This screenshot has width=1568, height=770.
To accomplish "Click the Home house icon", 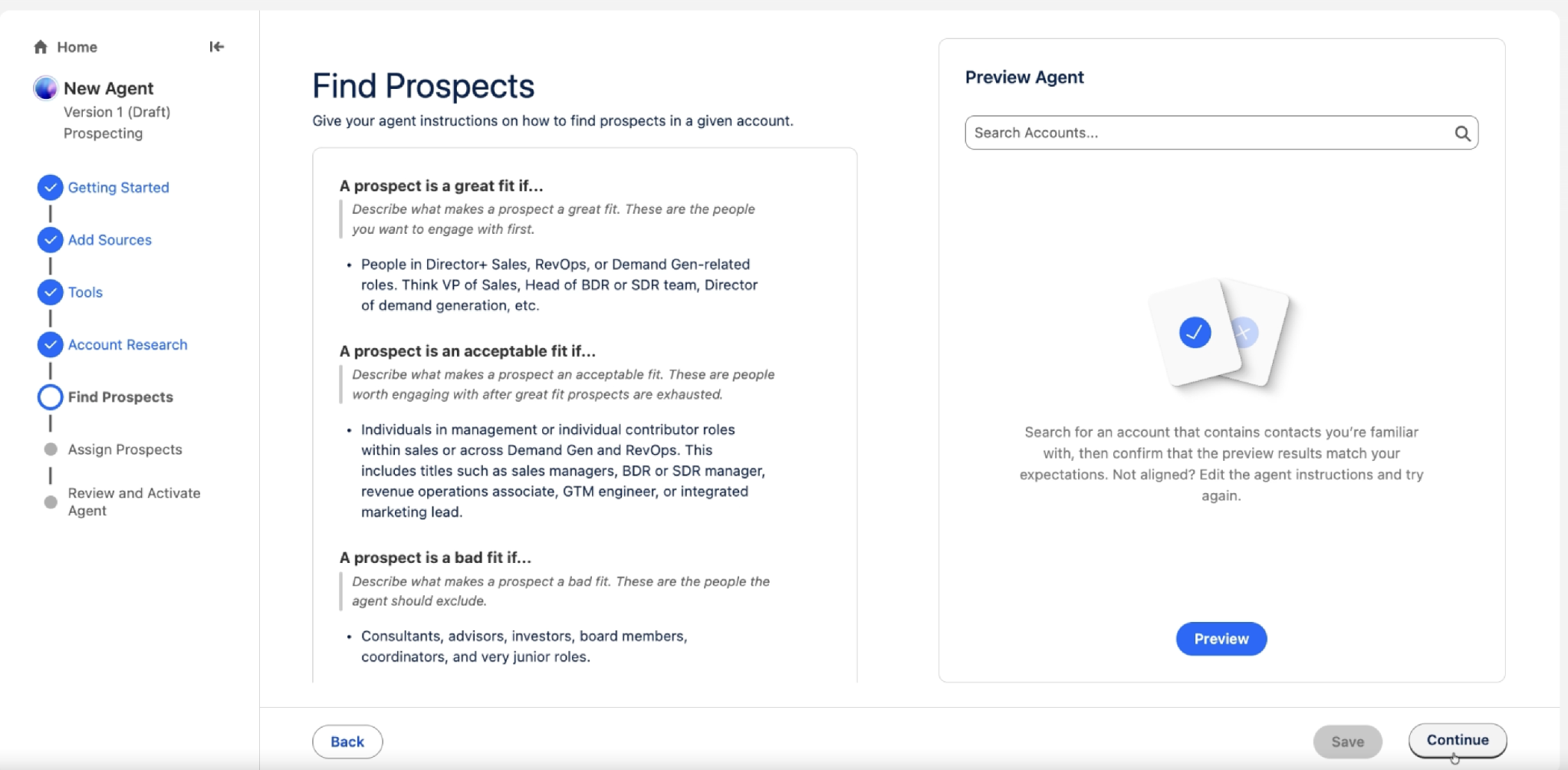I will pos(41,47).
